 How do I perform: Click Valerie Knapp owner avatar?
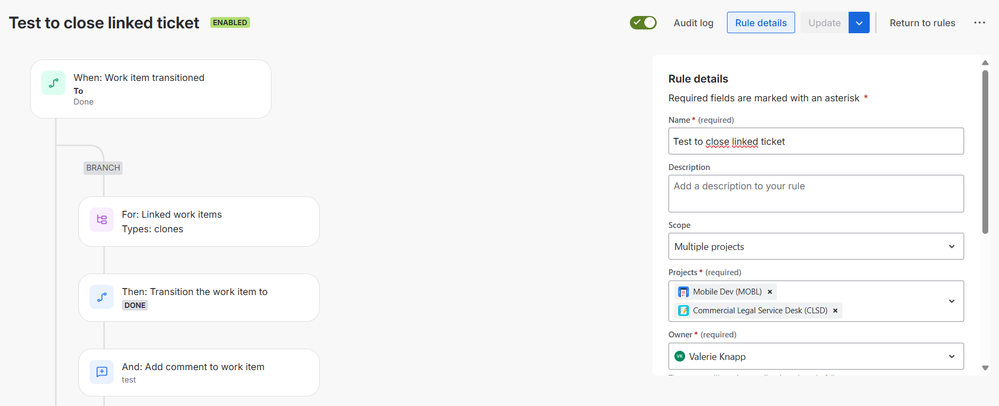tap(679, 356)
